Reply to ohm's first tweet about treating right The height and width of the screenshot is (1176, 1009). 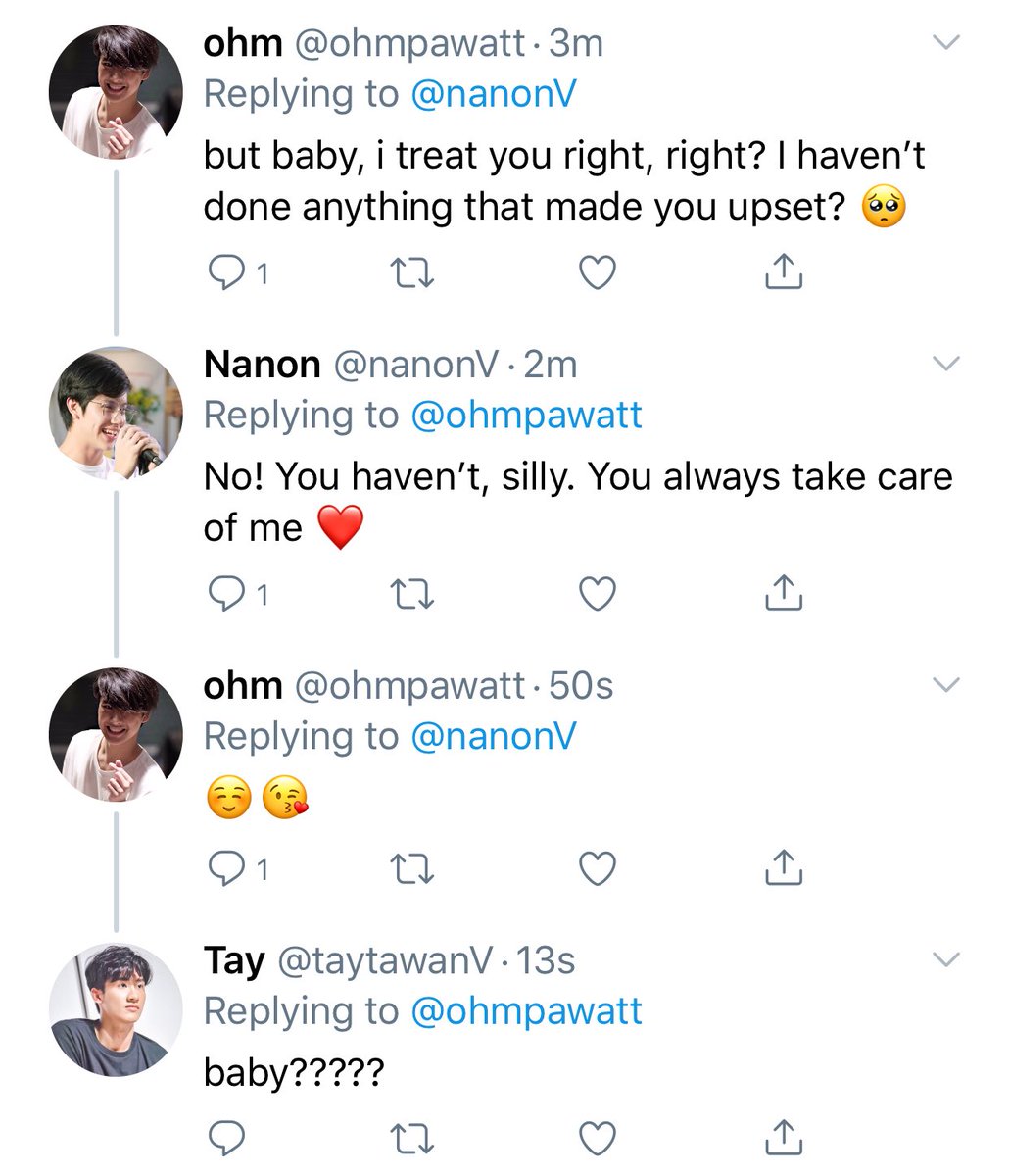point(227,273)
